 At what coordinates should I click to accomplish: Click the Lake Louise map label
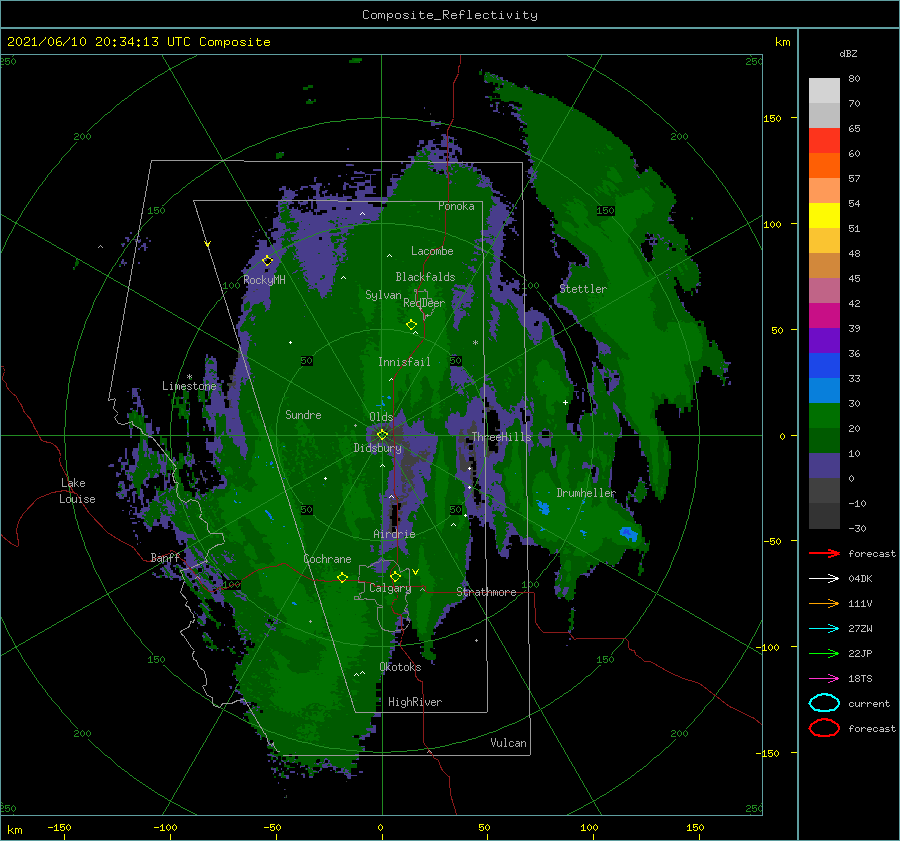pyautogui.click(x=77, y=491)
